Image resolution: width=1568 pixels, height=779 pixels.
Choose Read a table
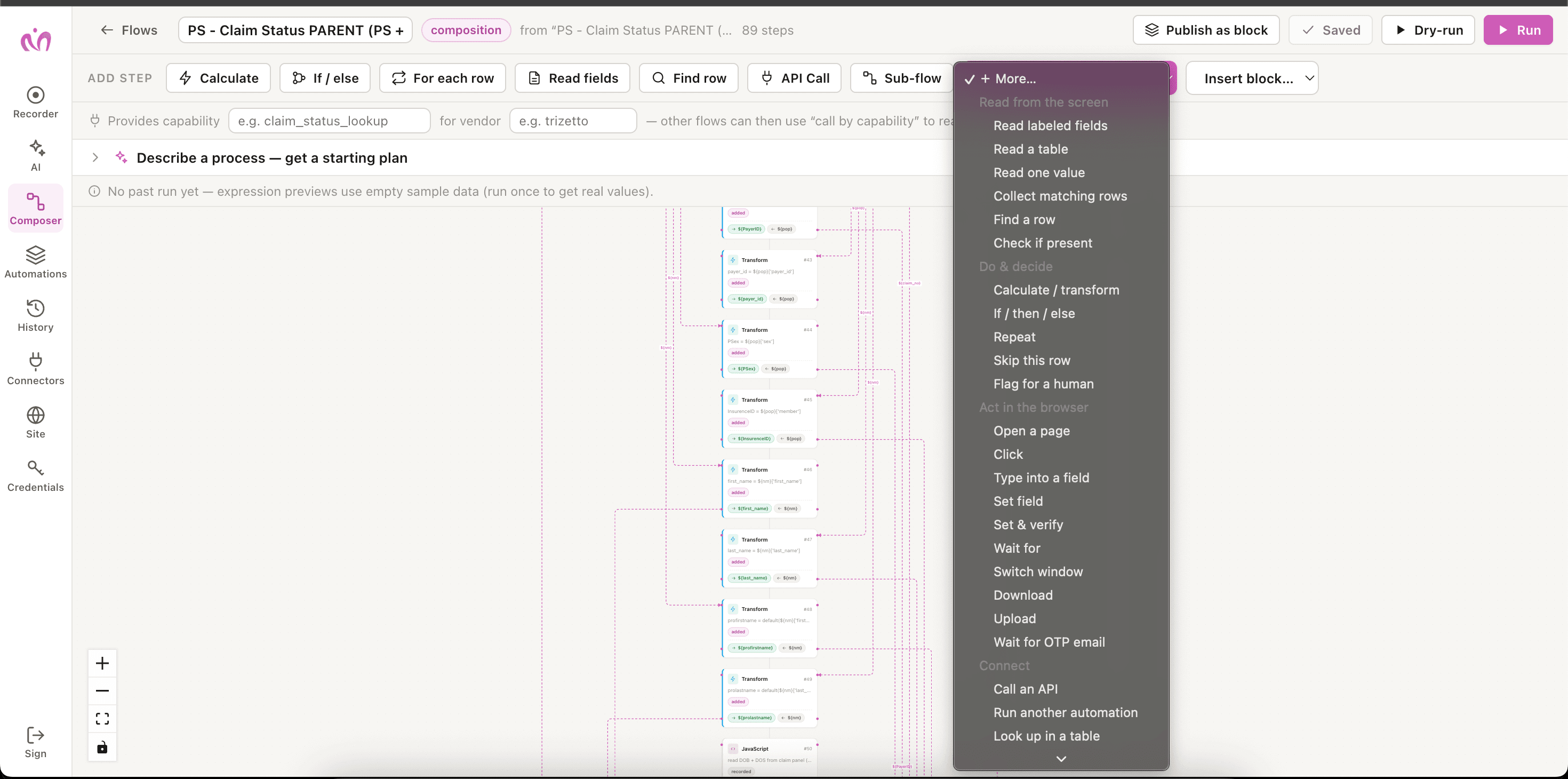(1061, 149)
